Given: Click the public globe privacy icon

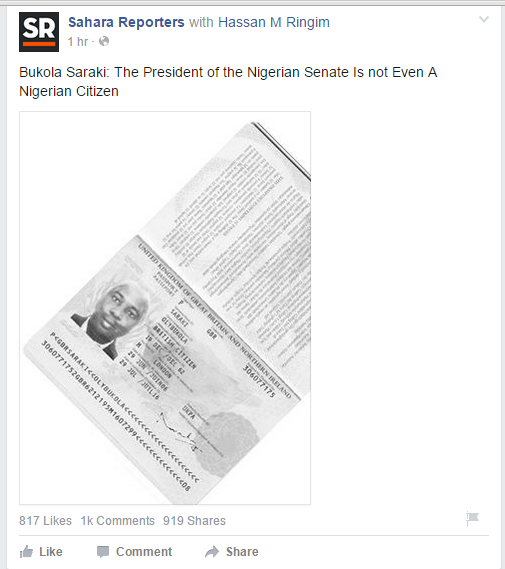Looking at the screenshot, I should click(104, 41).
